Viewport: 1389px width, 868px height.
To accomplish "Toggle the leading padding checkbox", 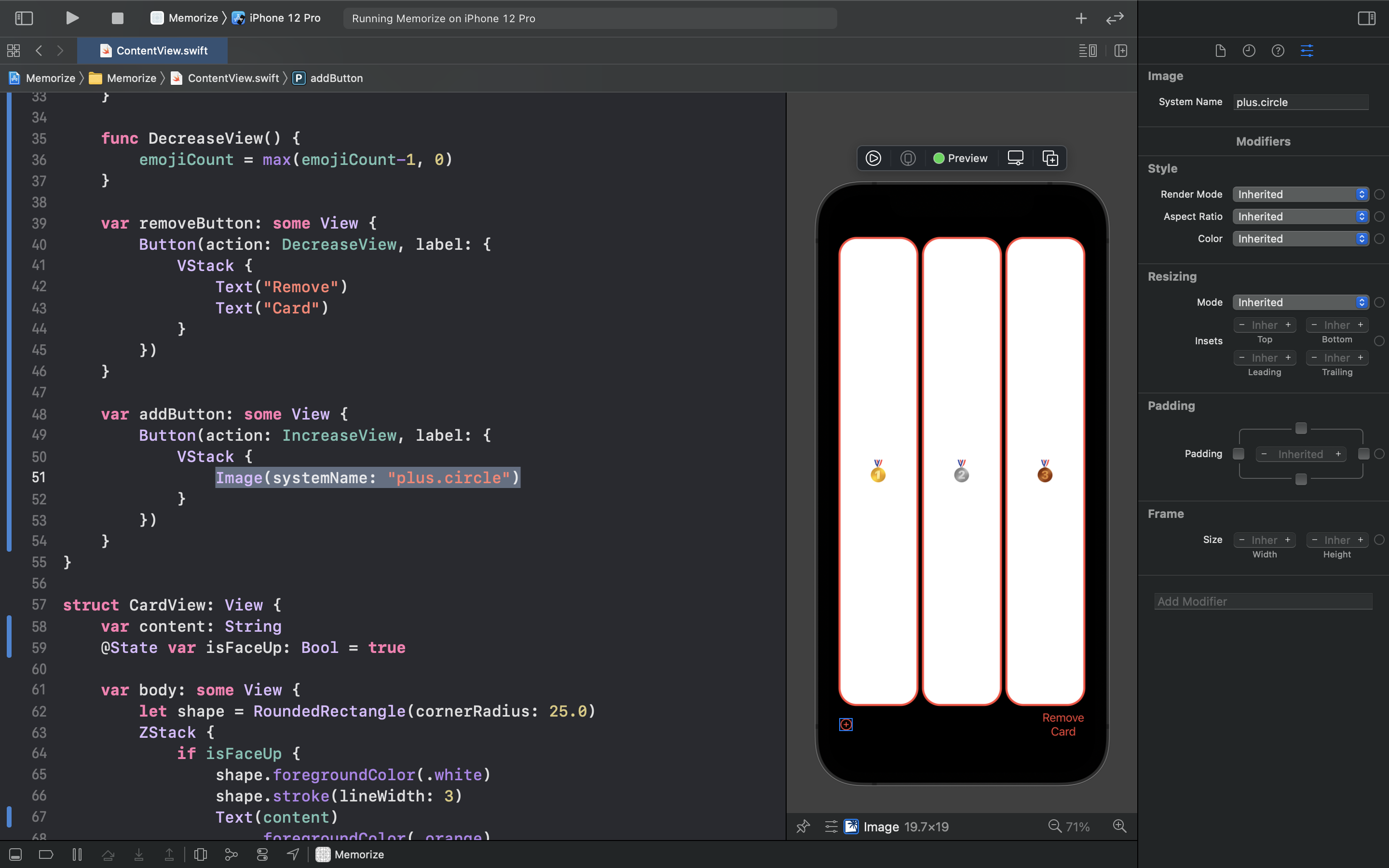I will (x=1239, y=454).
